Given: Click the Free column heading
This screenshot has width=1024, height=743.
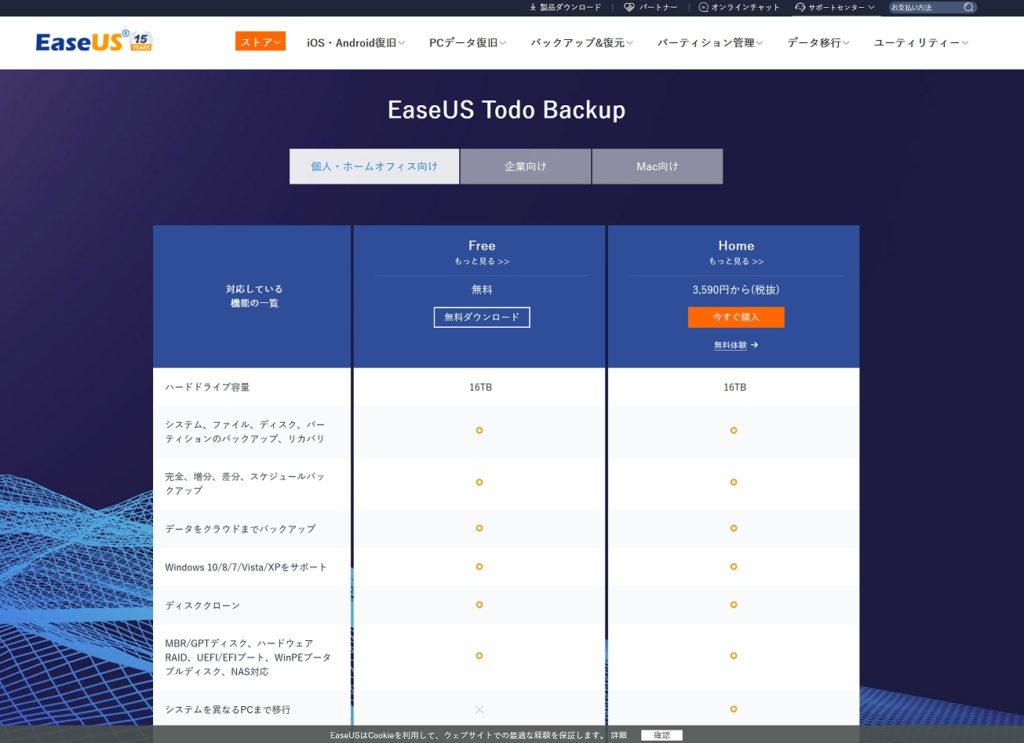Looking at the screenshot, I should [x=482, y=245].
